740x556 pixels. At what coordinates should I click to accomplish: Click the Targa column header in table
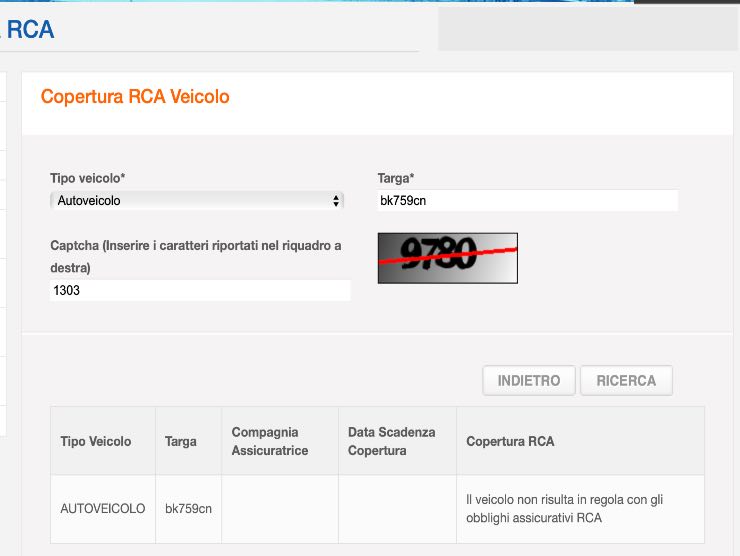181,441
